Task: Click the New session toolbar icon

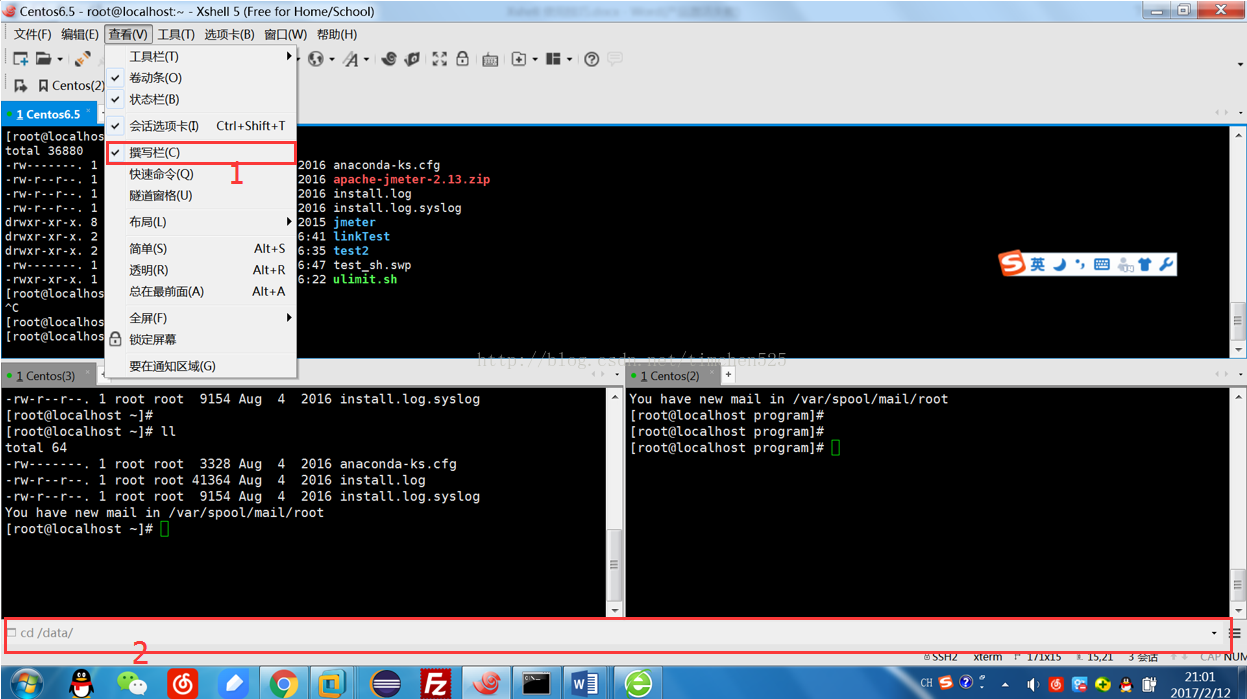Action: coord(21,59)
